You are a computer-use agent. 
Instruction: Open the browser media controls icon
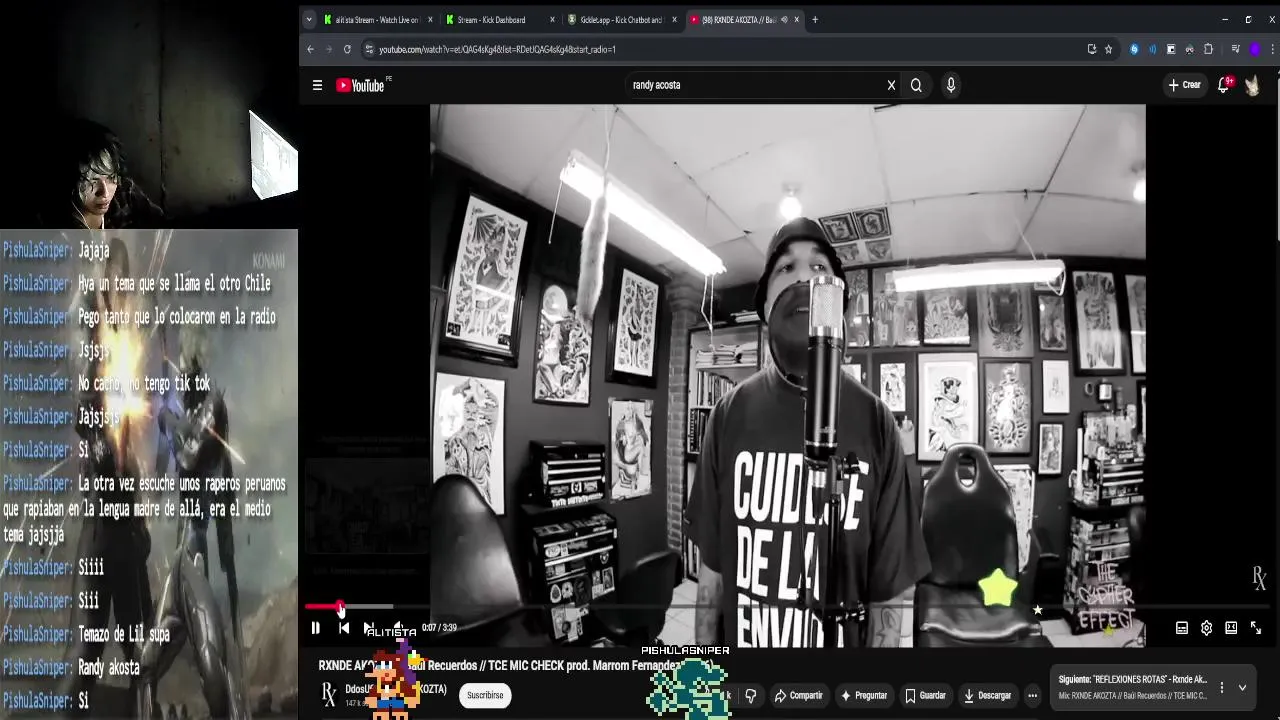[1236, 49]
